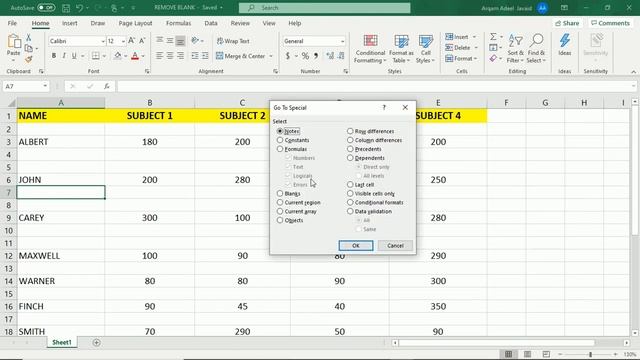Open the Delete cells dropdown arrow

pos(476,48)
